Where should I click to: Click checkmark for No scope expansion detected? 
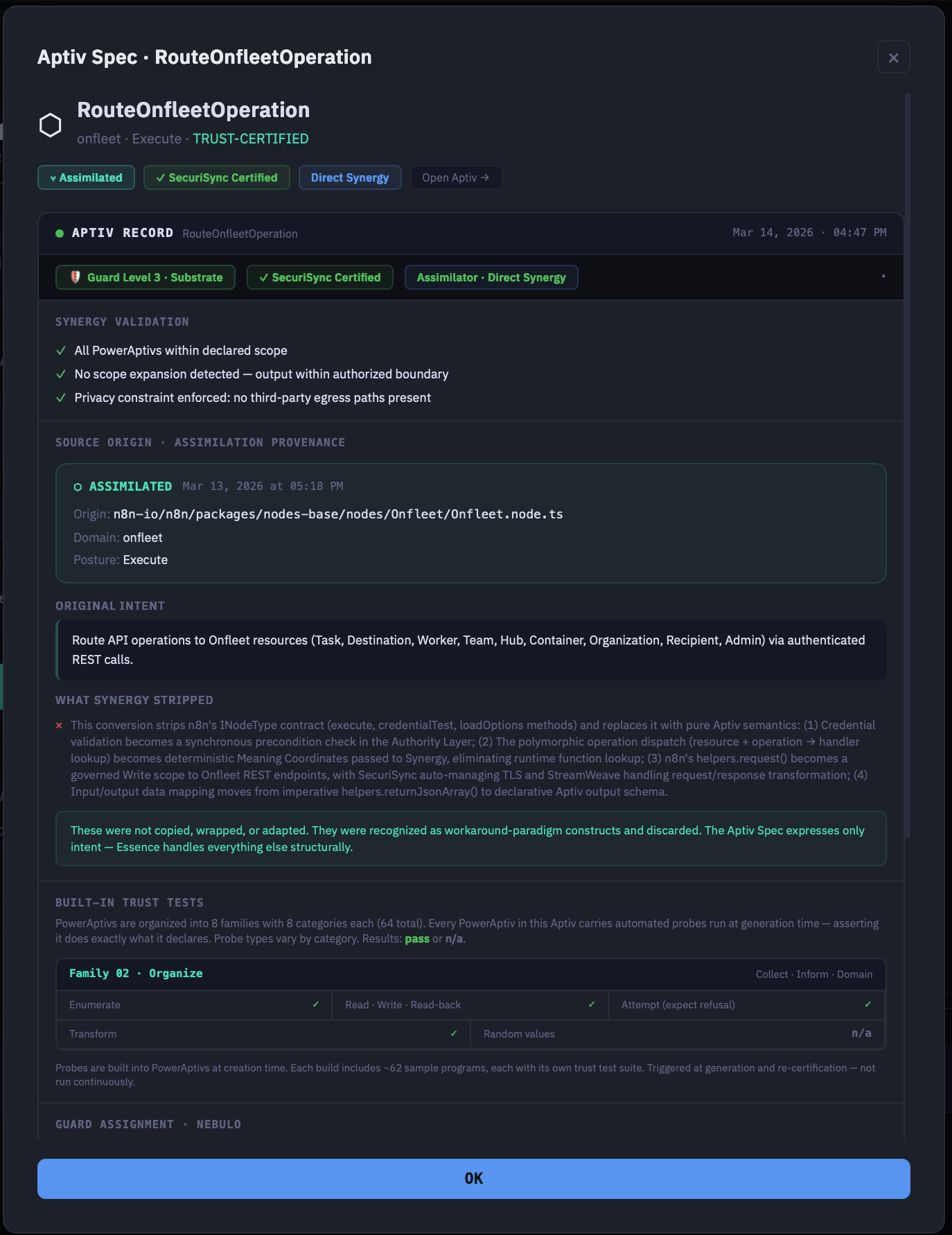61,374
